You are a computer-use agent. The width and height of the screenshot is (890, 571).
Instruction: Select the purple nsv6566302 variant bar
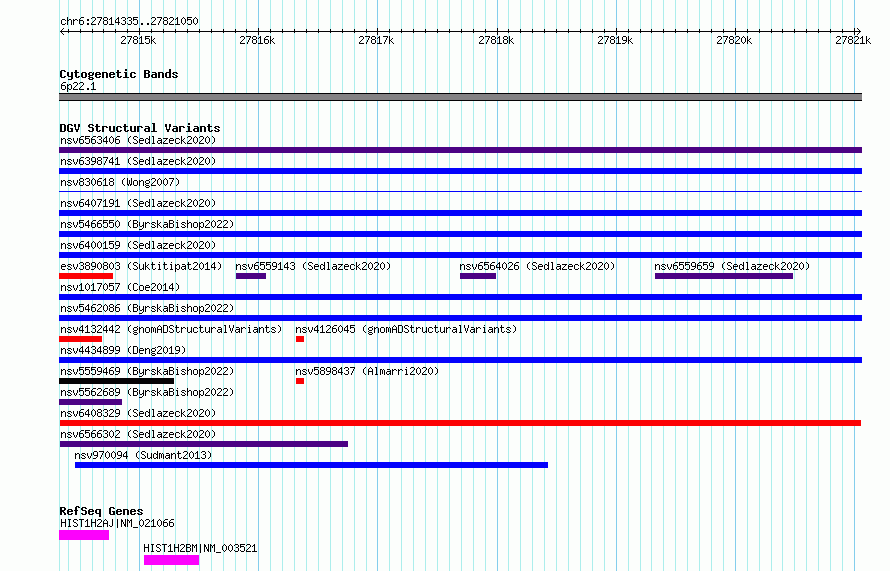[204, 444]
